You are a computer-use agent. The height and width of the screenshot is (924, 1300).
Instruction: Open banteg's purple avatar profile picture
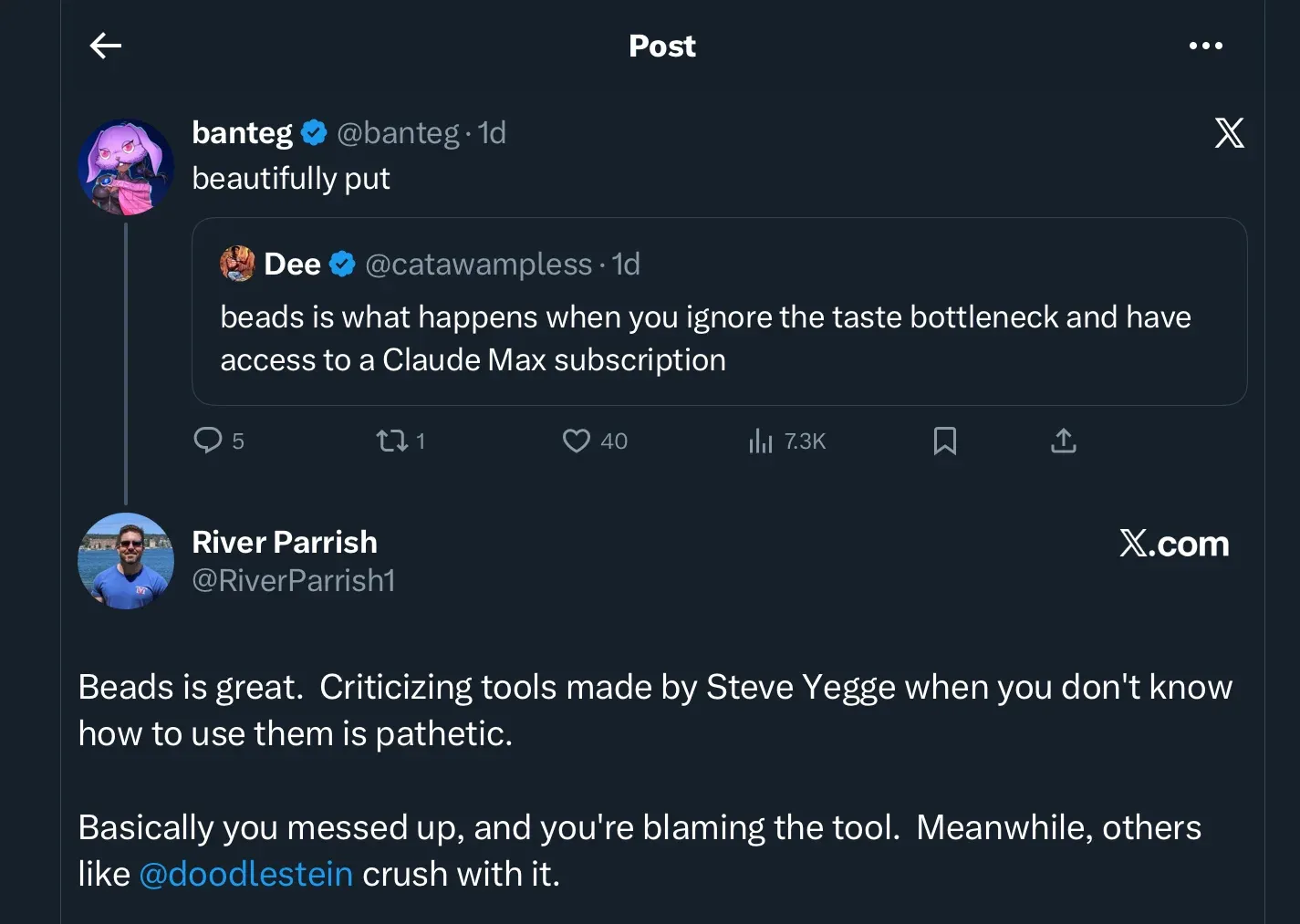(126, 168)
